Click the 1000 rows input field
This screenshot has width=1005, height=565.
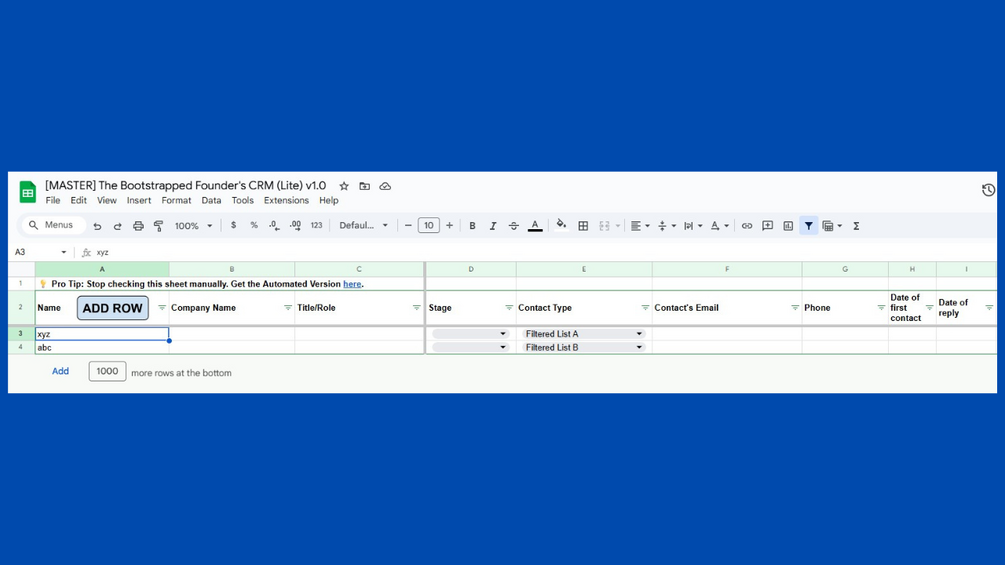pos(107,372)
